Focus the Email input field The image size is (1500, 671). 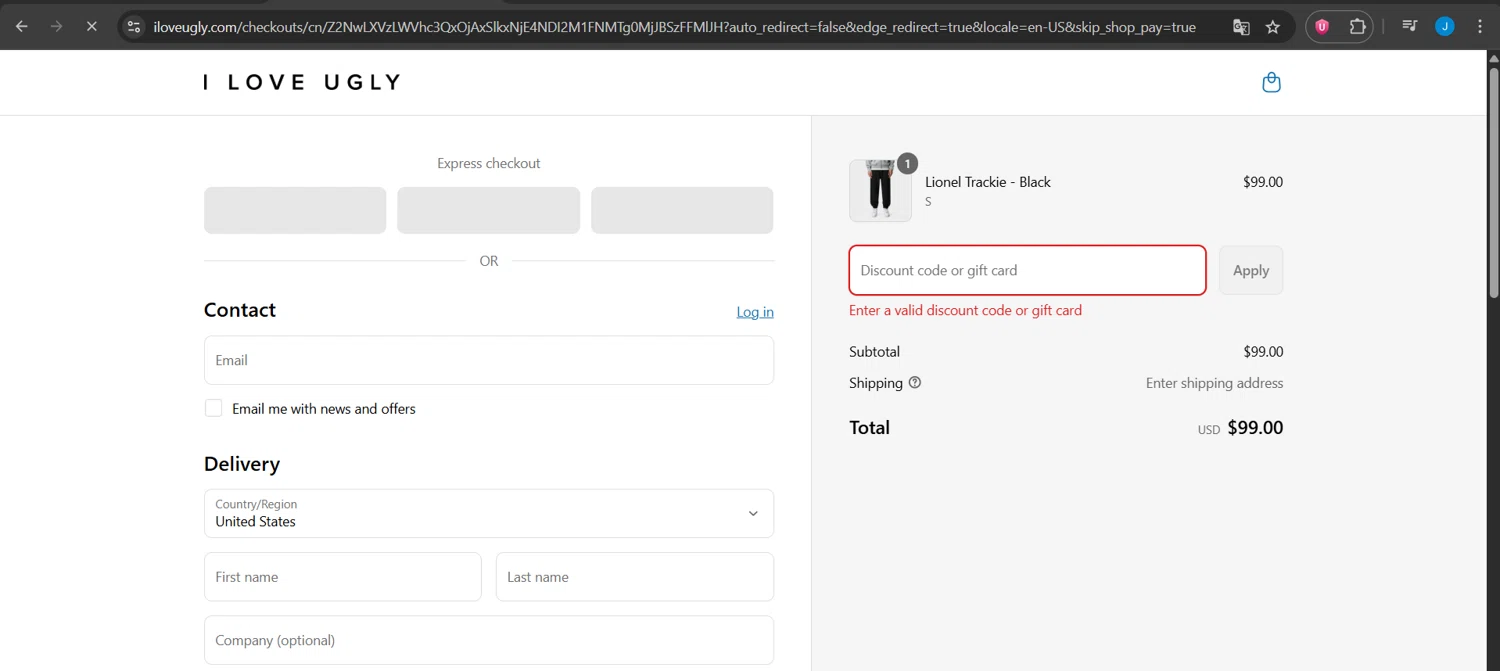489,360
